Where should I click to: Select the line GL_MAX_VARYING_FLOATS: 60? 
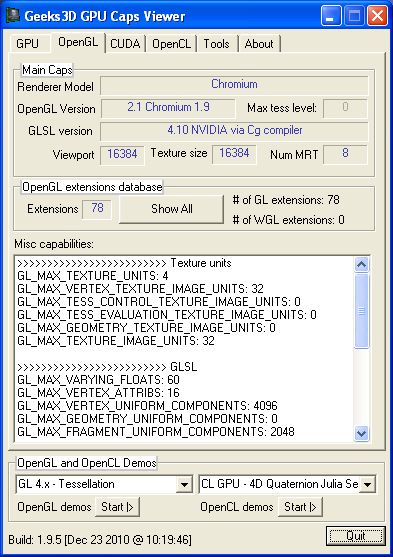pos(98,380)
